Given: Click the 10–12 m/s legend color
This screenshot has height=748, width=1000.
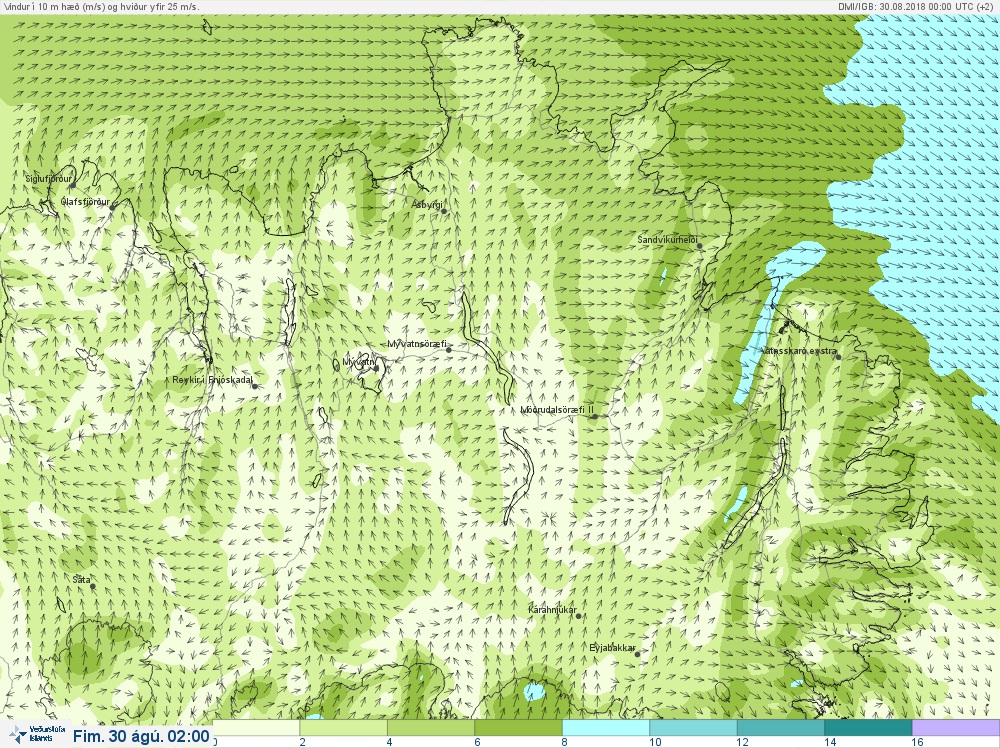Looking at the screenshot, I should click(693, 728).
